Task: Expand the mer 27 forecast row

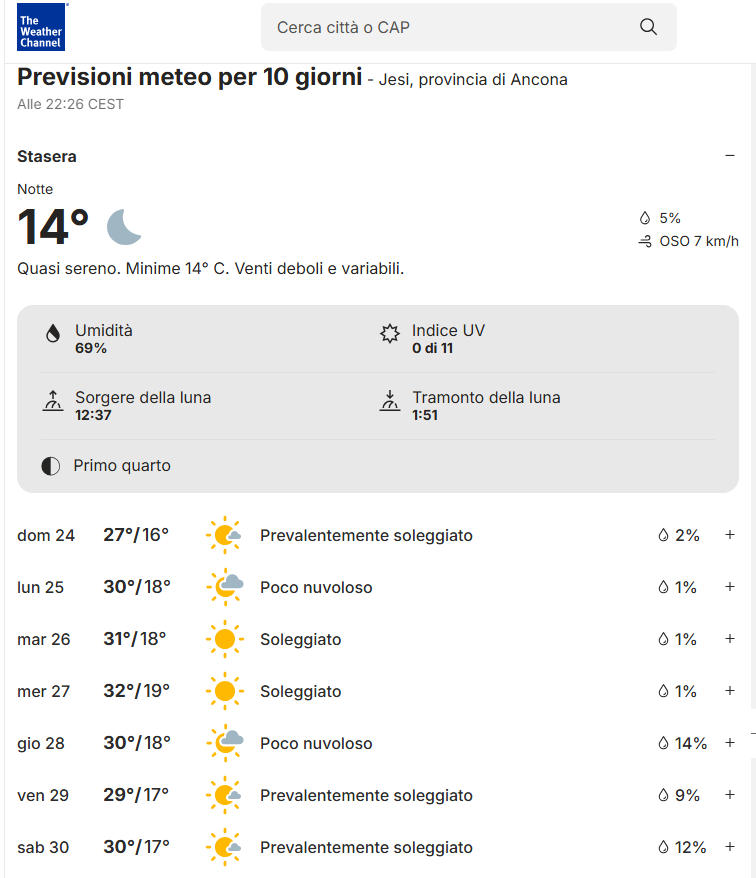Action: click(730, 691)
